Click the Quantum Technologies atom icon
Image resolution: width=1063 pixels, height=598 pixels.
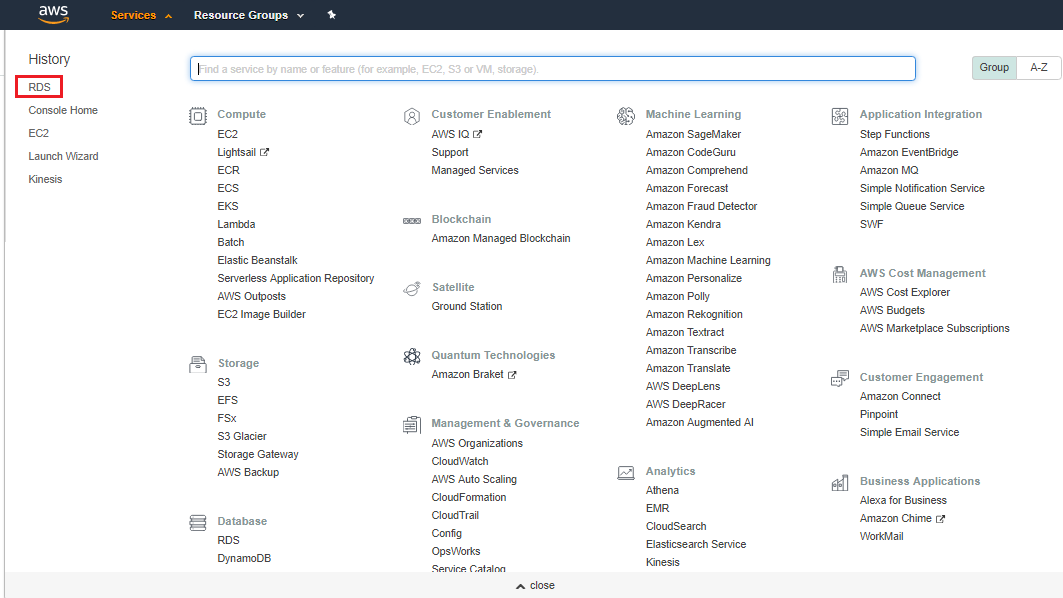pyautogui.click(x=412, y=356)
